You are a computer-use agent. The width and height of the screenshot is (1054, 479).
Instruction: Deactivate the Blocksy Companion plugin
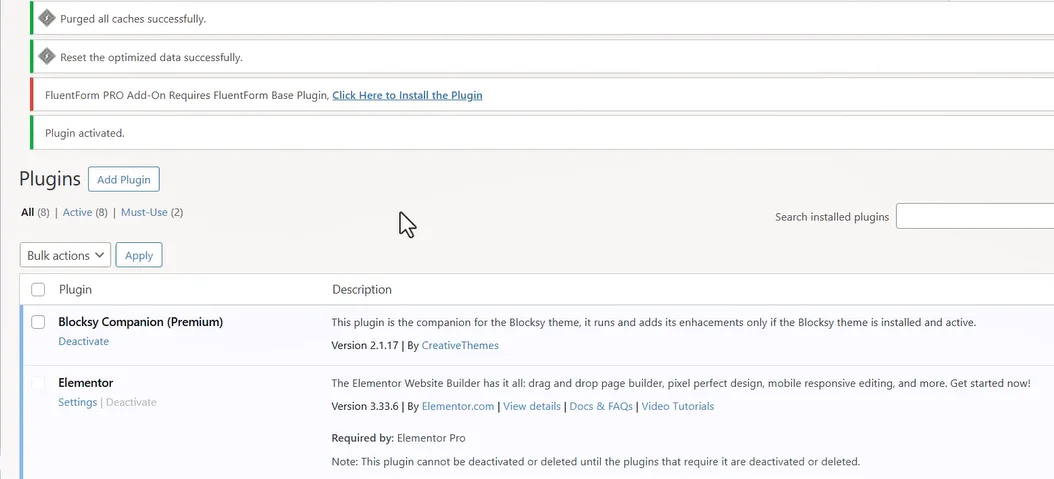(83, 341)
